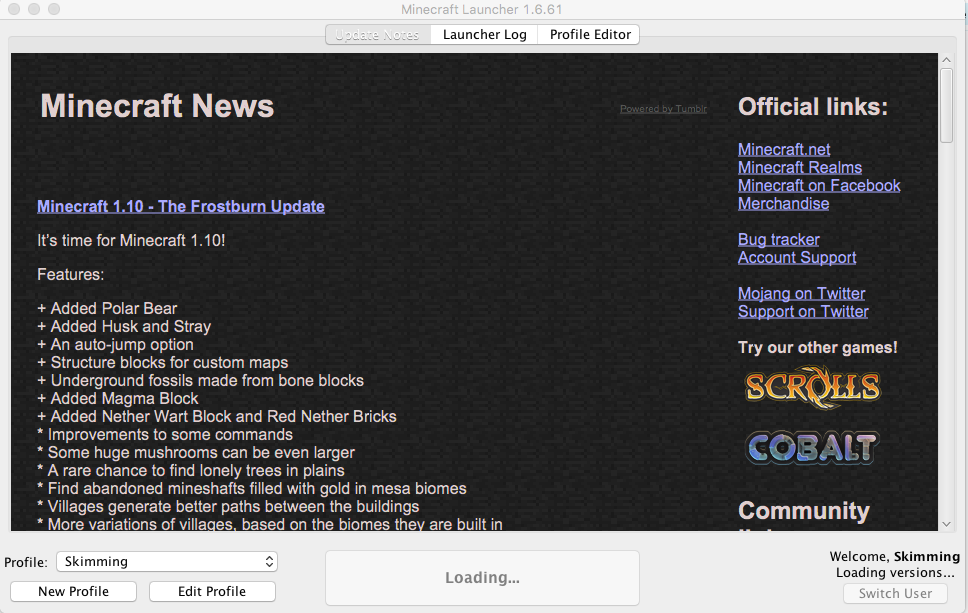Click the Powered by Tumblr link
The width and height of the screenshot is (968, 613).
[663, 109]
